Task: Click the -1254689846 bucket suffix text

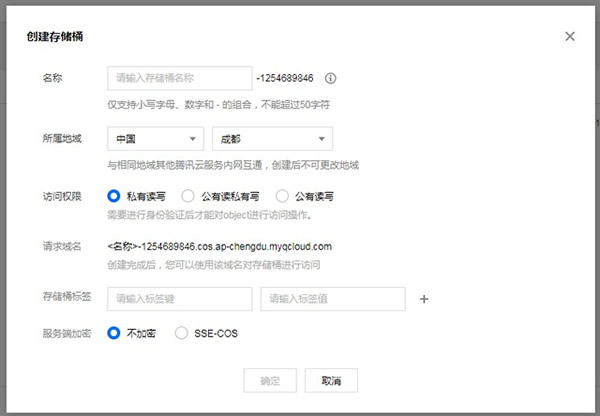Action: pos(285,78)
